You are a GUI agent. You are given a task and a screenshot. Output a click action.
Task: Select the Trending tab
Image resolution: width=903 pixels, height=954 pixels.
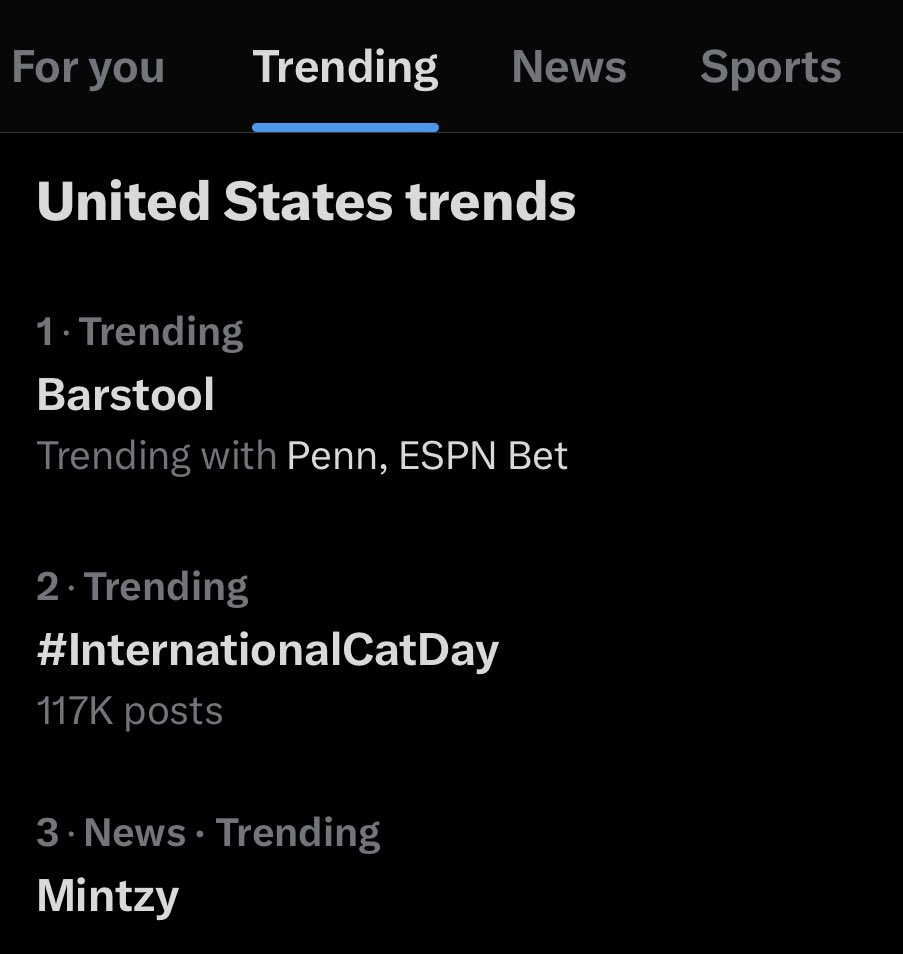click(345, 68)
